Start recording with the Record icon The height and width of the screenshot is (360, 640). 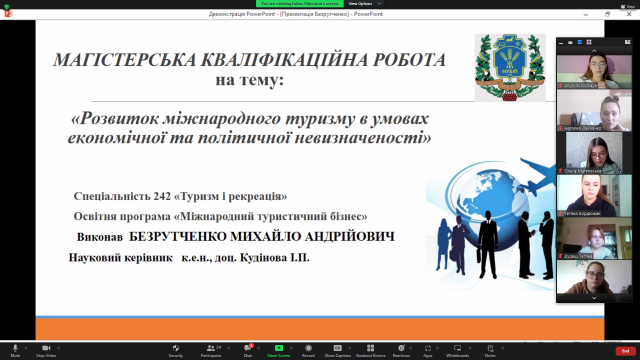tap(309, 350)
